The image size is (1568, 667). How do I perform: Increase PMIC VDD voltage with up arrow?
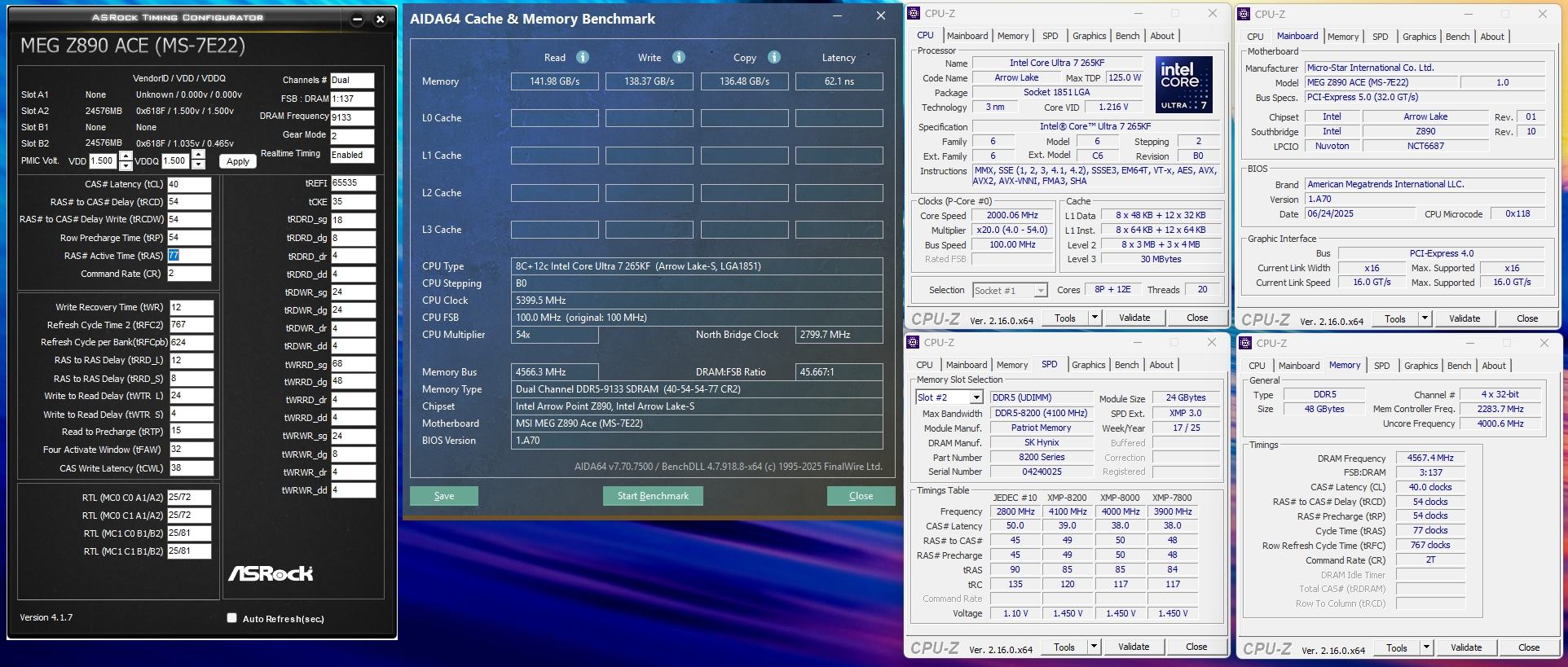126,156
